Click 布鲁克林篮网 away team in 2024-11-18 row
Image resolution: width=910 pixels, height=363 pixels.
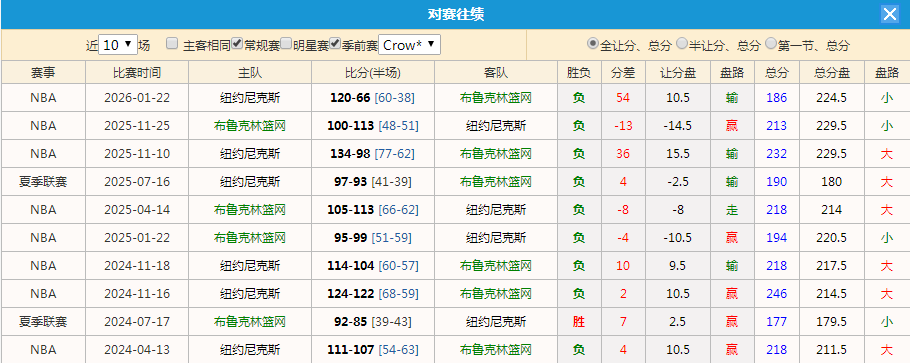pos(496,265)
